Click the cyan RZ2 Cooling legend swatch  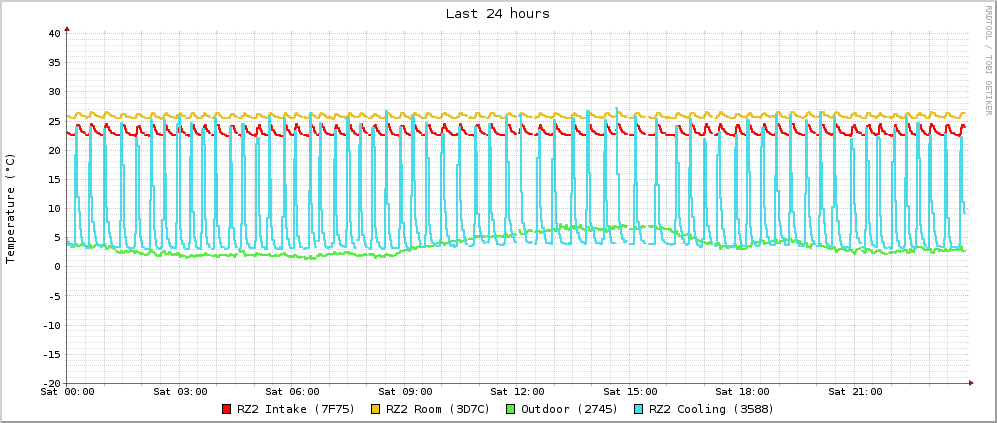638,409
